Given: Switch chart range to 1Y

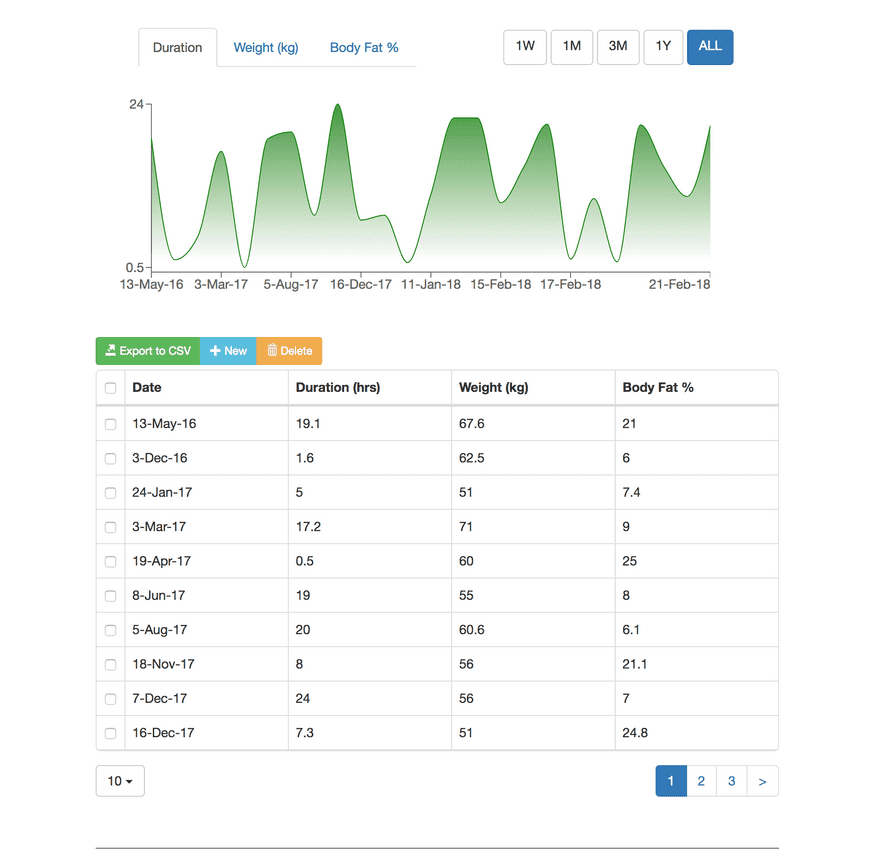Looking at the screenshot, I should (x=663, y=47).
